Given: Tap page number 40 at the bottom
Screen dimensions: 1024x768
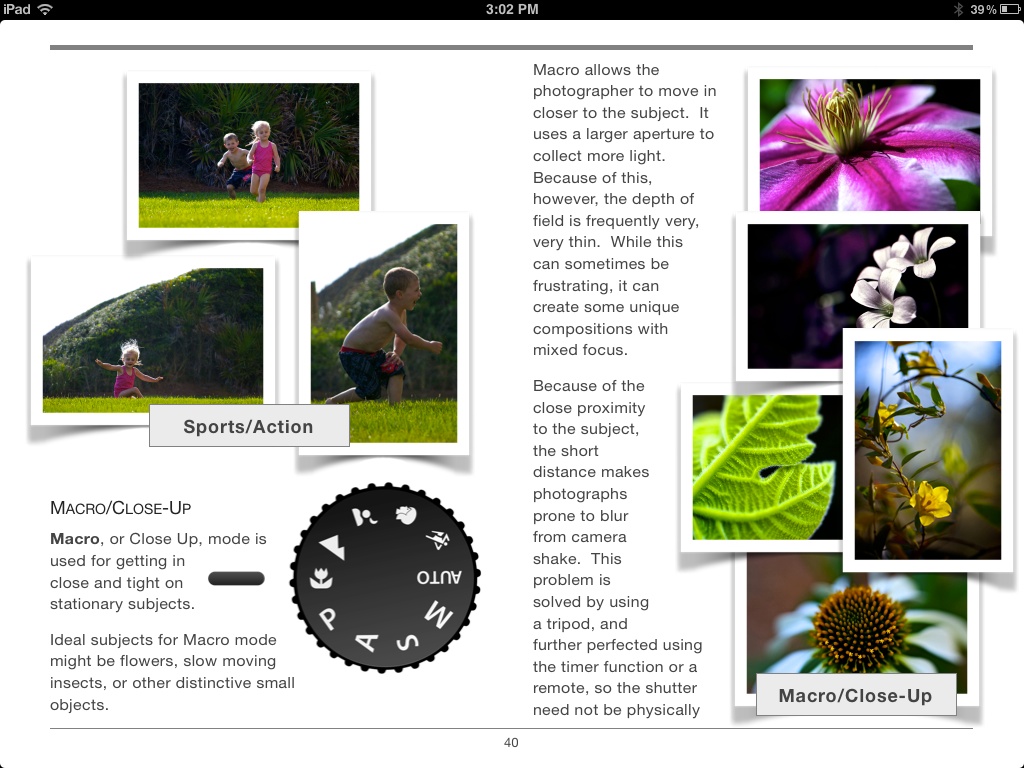Looking at the screenshot, I should (x=511, y=743).
